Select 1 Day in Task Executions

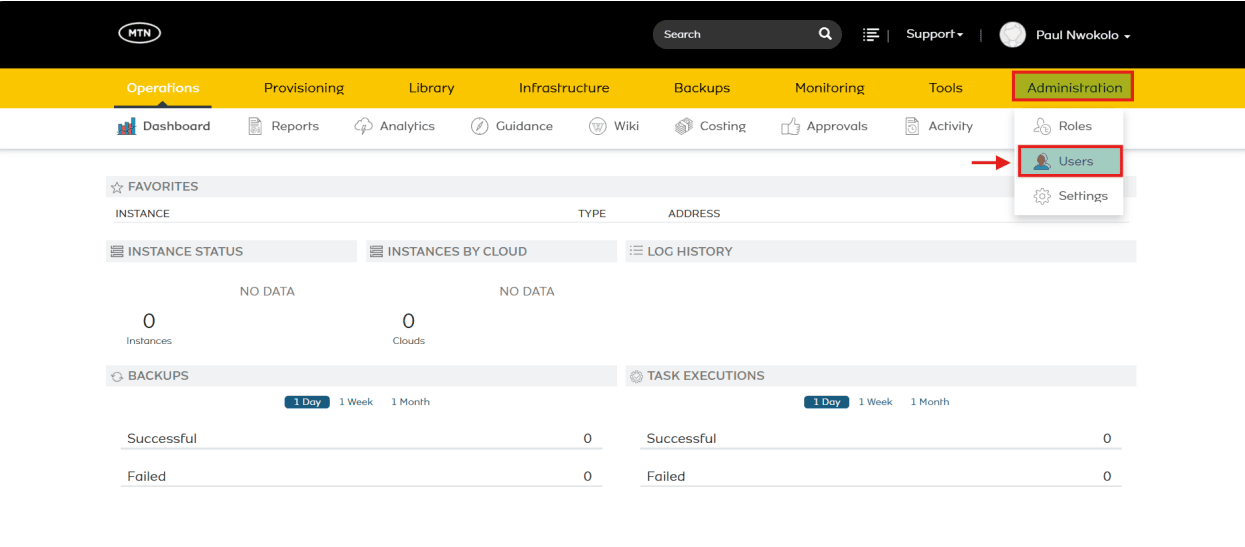827,402
